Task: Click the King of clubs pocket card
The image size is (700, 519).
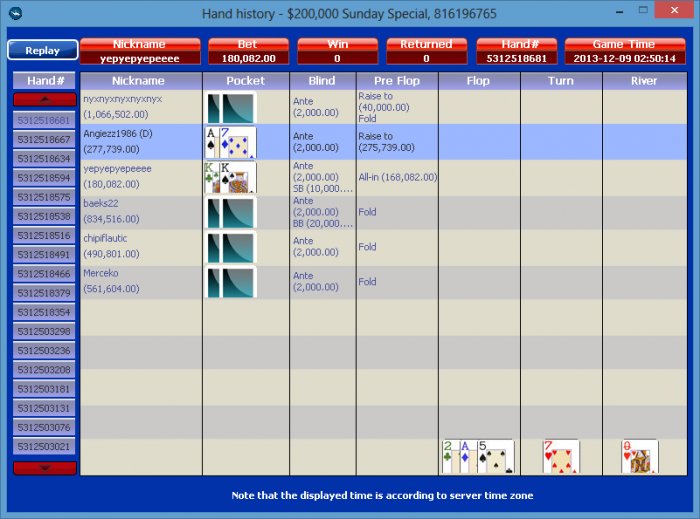Action: [x=212, y=177]
